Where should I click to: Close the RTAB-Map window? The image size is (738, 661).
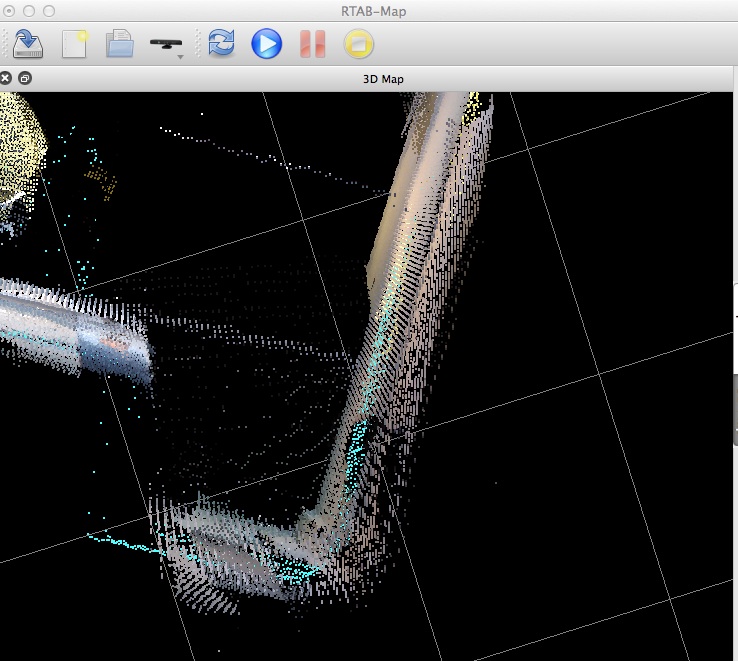coord(10,11)
